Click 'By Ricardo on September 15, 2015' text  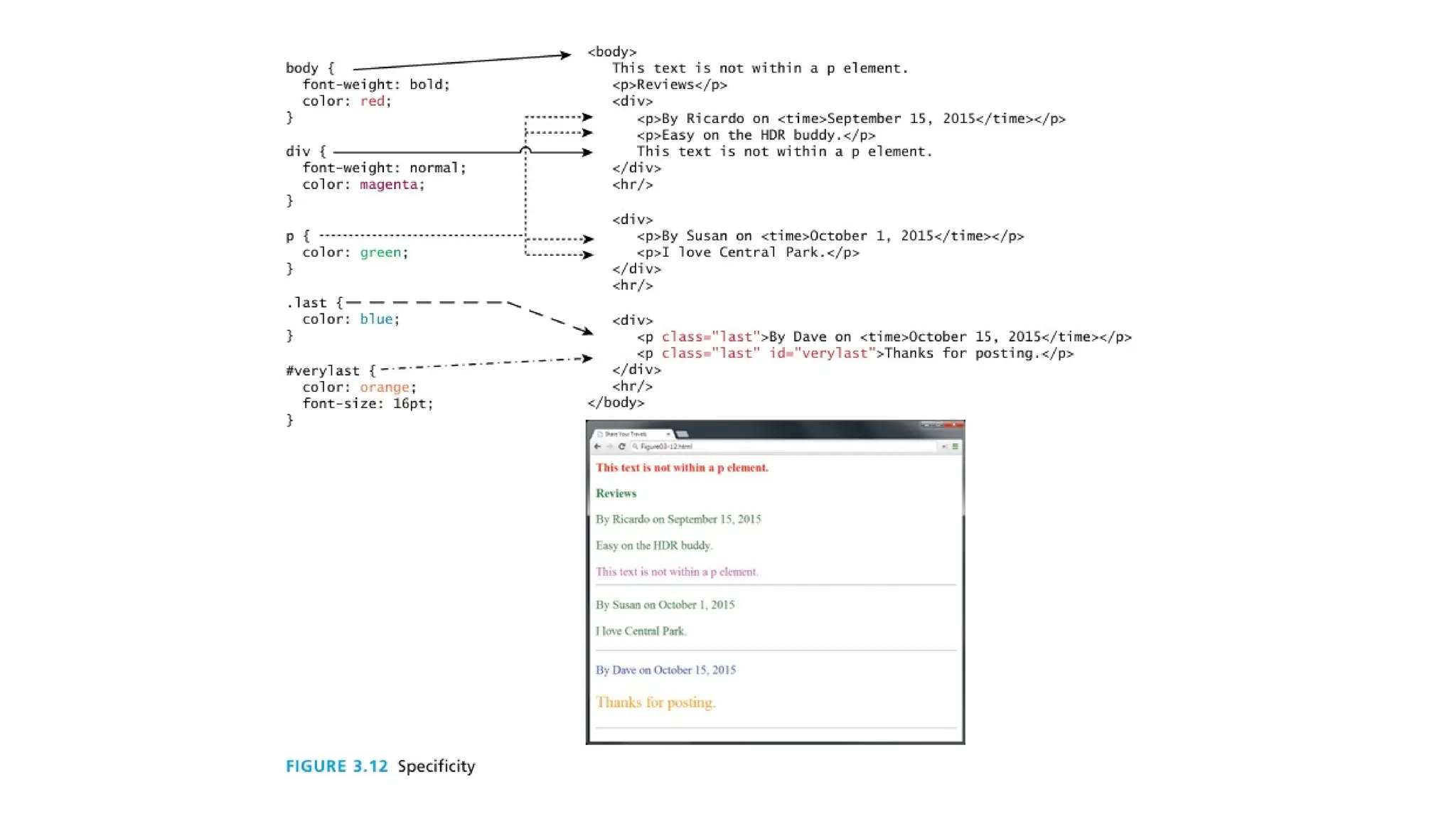[x=678, y=520]
